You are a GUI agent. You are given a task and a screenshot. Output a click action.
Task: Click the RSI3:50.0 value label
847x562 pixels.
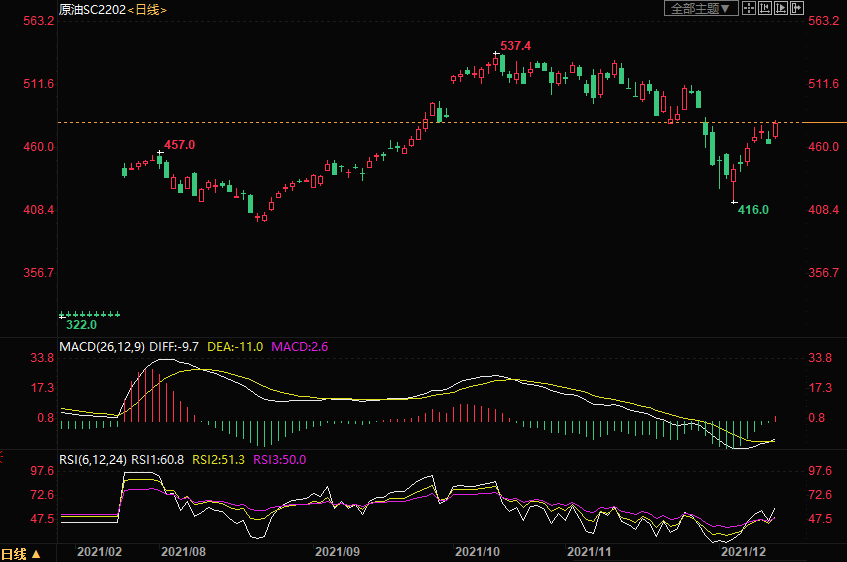279,460
